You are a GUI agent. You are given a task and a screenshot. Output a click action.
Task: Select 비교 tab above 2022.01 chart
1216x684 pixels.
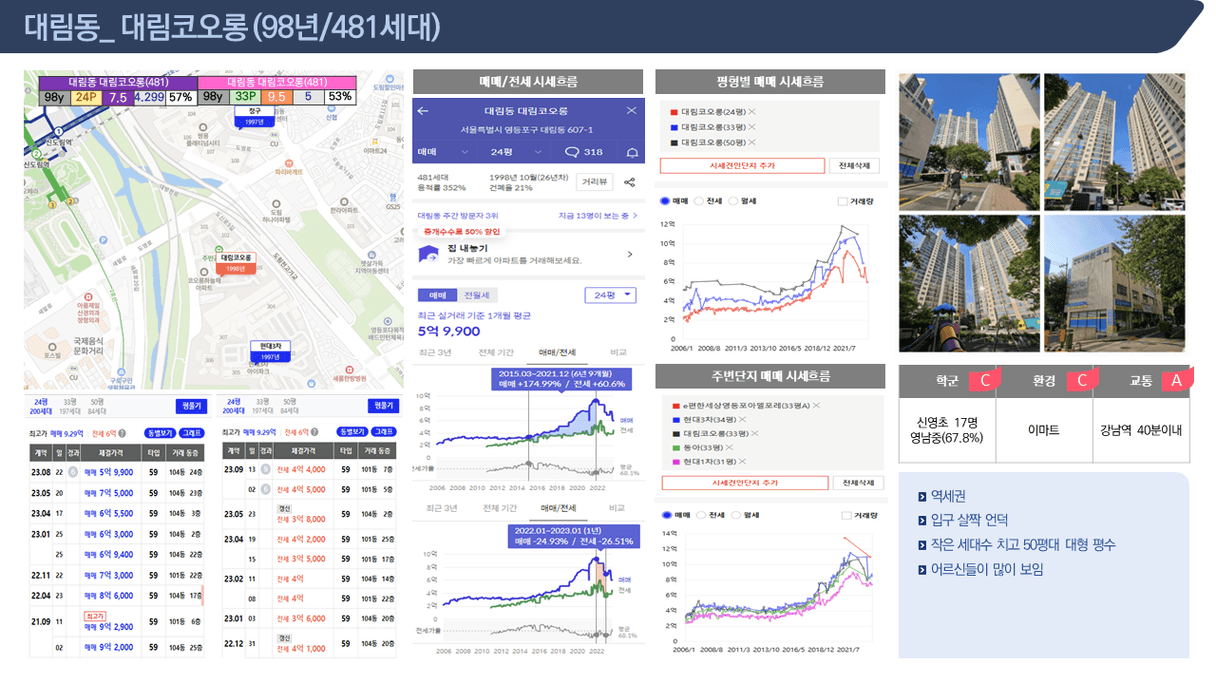618,508
